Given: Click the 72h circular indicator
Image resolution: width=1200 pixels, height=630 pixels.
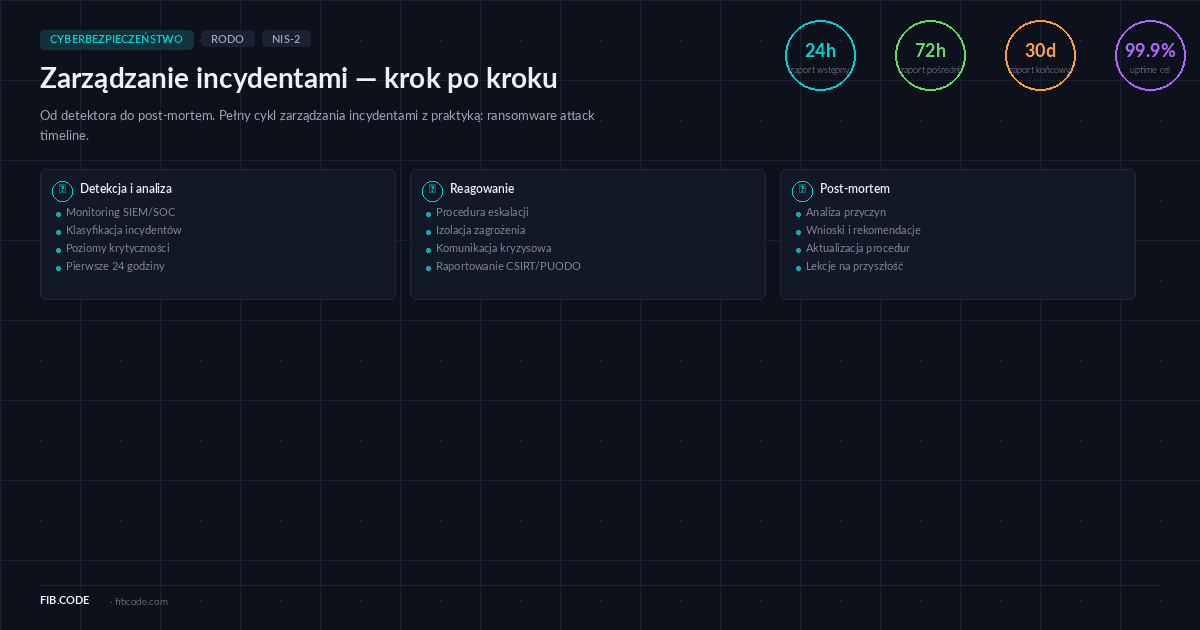Looking at the screenshot, I should click(930, 55).
